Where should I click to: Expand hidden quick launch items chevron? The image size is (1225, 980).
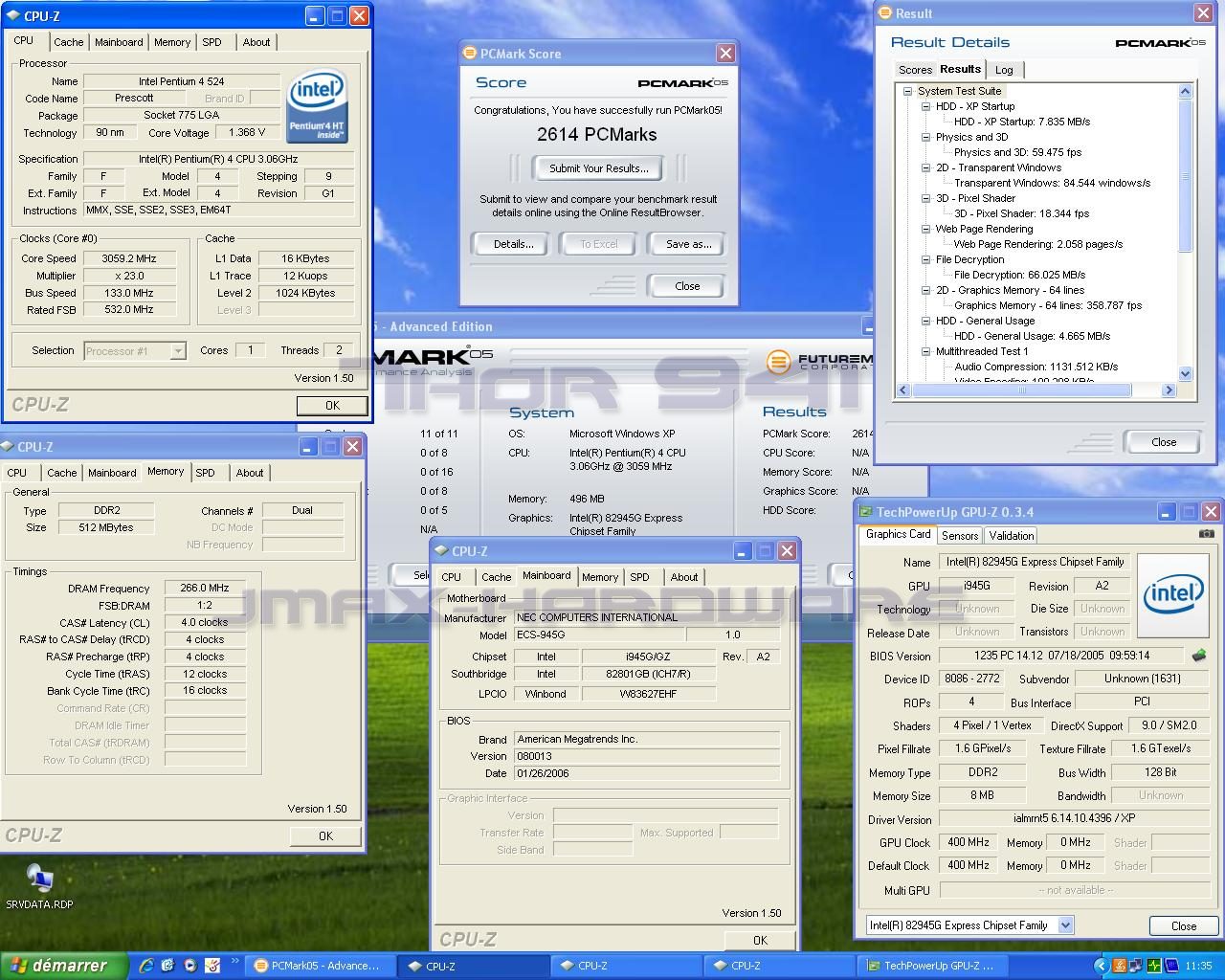point(234,962)
